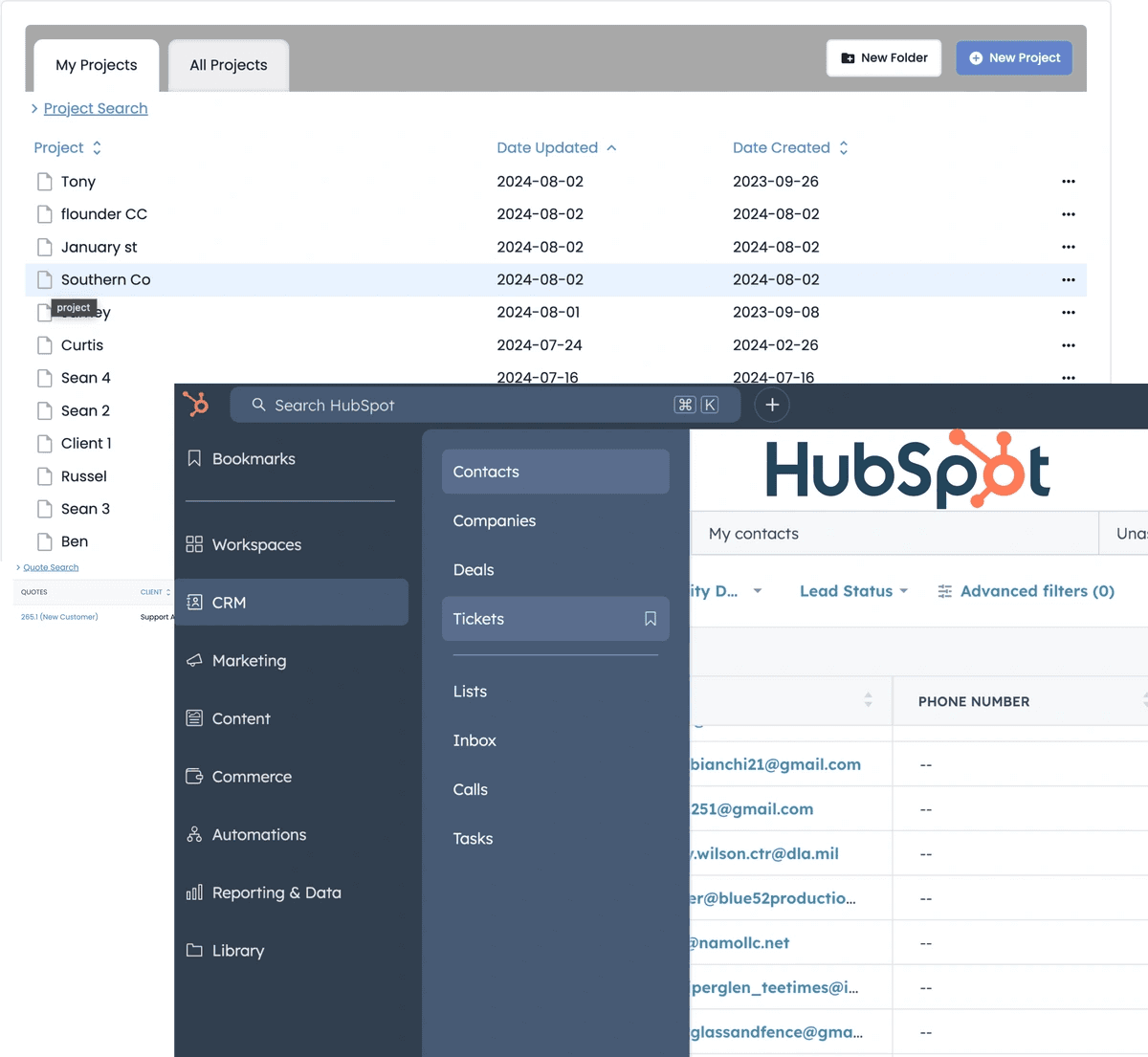Open the Southern Co project row
Screen dimensions: 1148x1057
555,279
